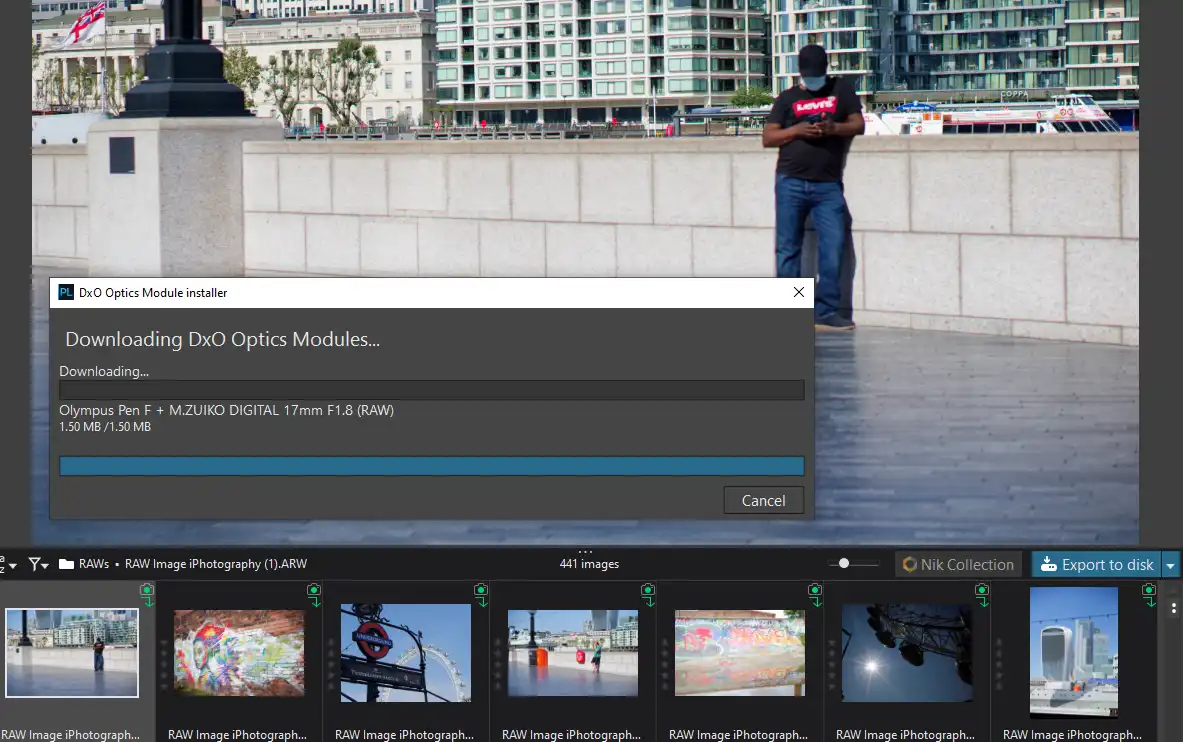Click the filename label under the graffiti face thumbnail

pyautogui.click(x=238, y=734)
